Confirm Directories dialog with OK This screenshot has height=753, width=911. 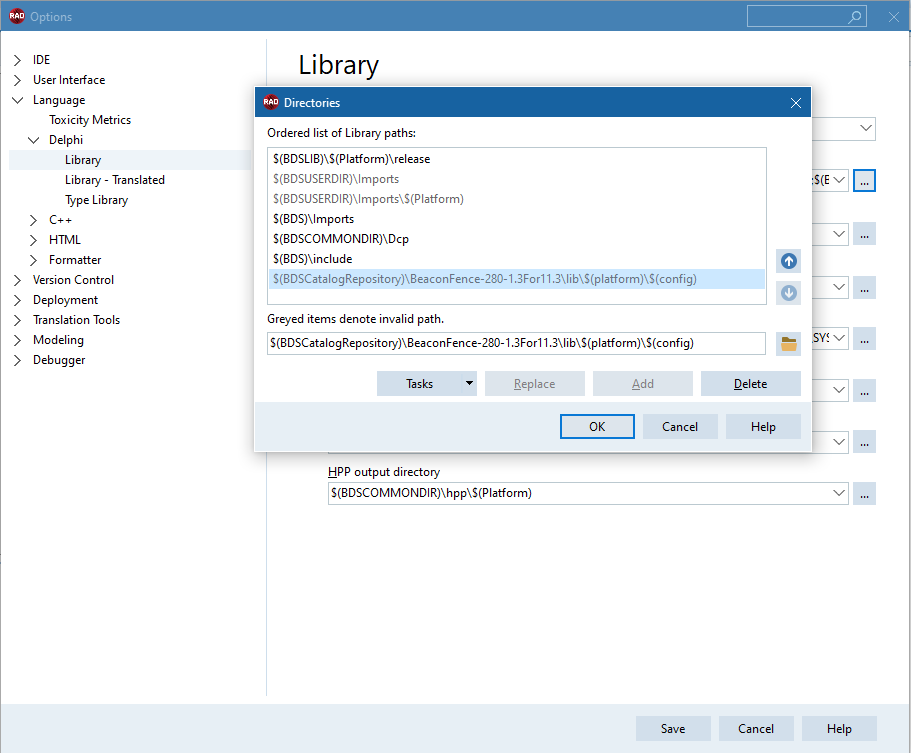click(x=597, y=426)
